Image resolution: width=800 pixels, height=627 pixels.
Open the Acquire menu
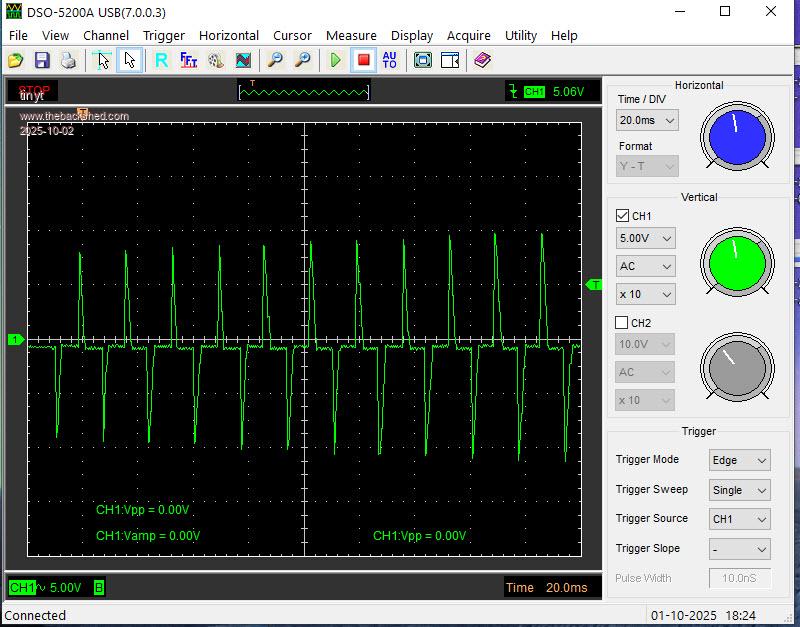click(468, 35)
